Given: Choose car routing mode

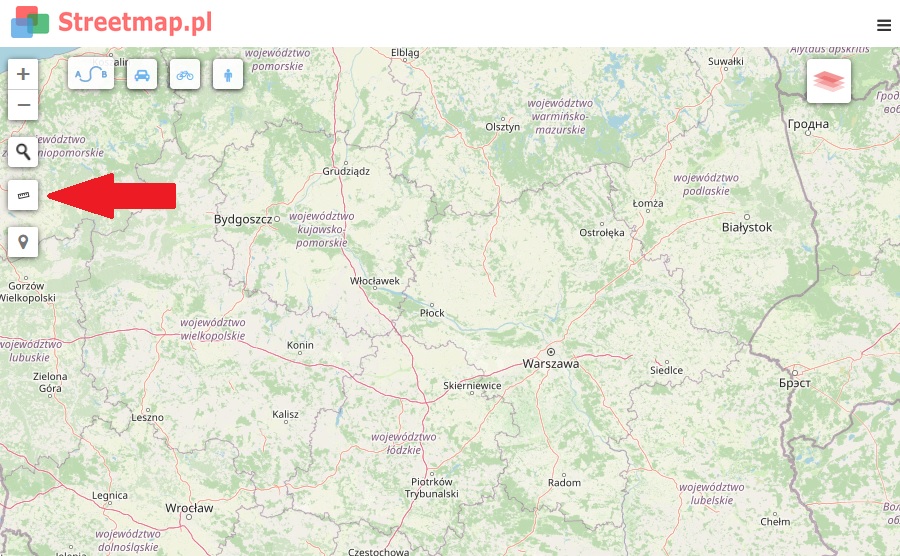Looking at the screenshot, I should (x=142, y=74).
